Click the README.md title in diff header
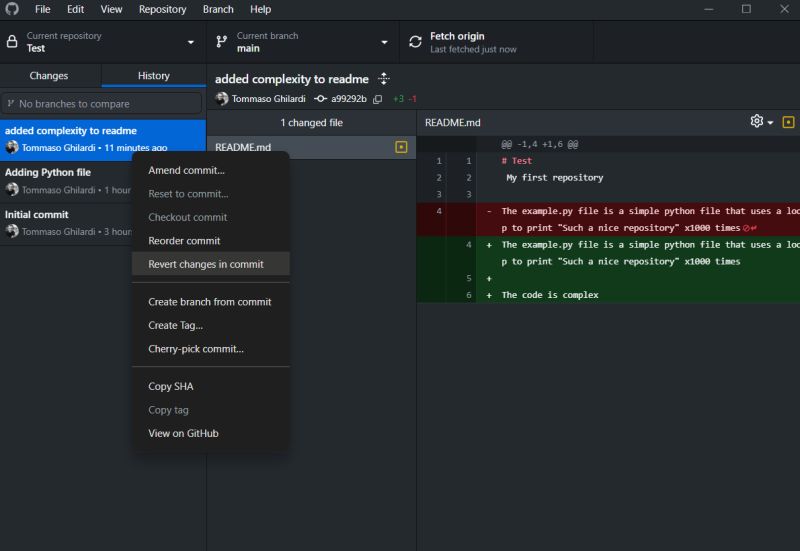Image resolution: width=800 pixels, height=551 pixels. tap(453, 123)
